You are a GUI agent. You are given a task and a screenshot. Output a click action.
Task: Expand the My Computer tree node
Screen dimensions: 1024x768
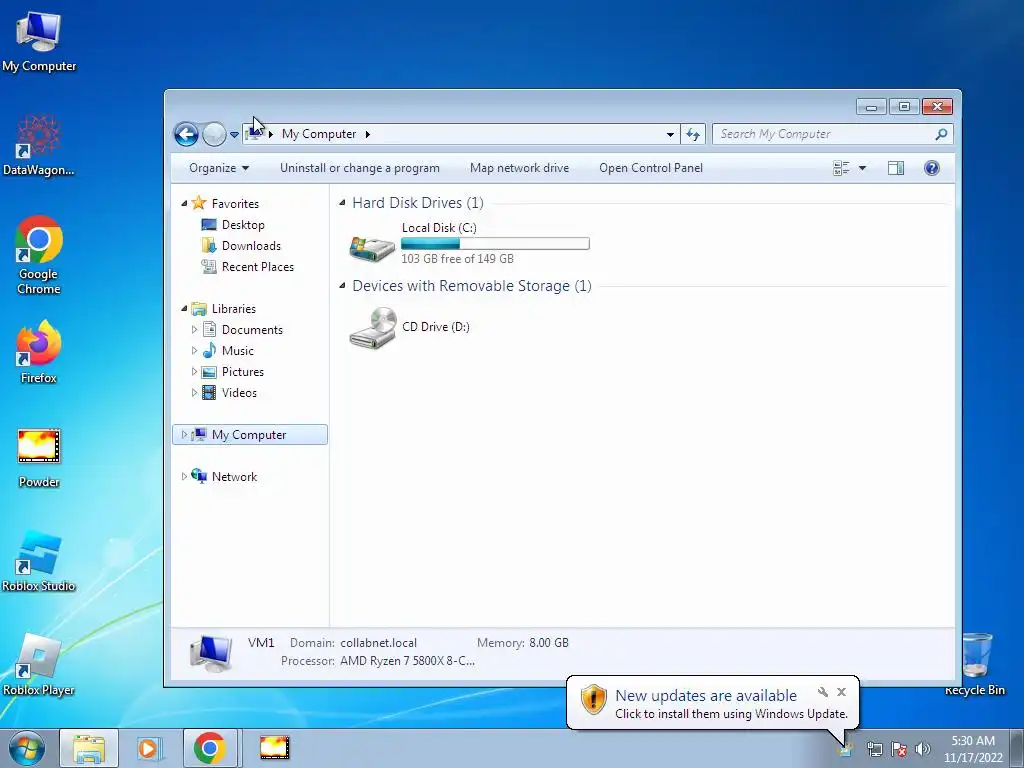184,434
